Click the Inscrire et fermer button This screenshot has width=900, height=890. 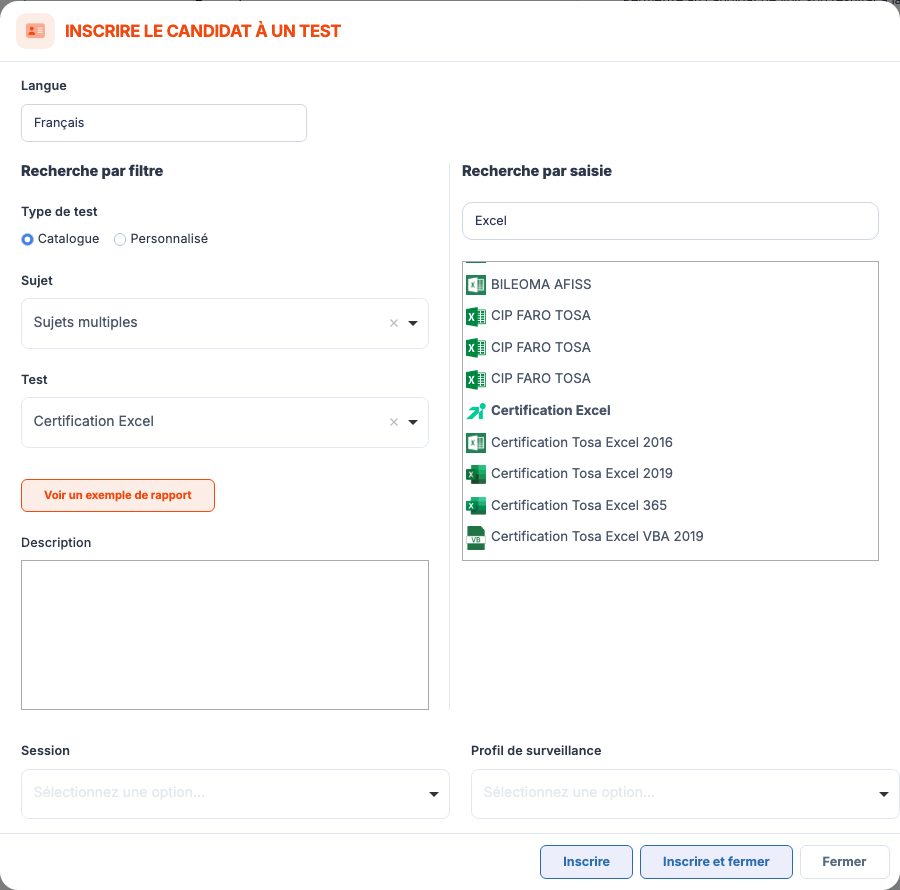pos(716,862)
